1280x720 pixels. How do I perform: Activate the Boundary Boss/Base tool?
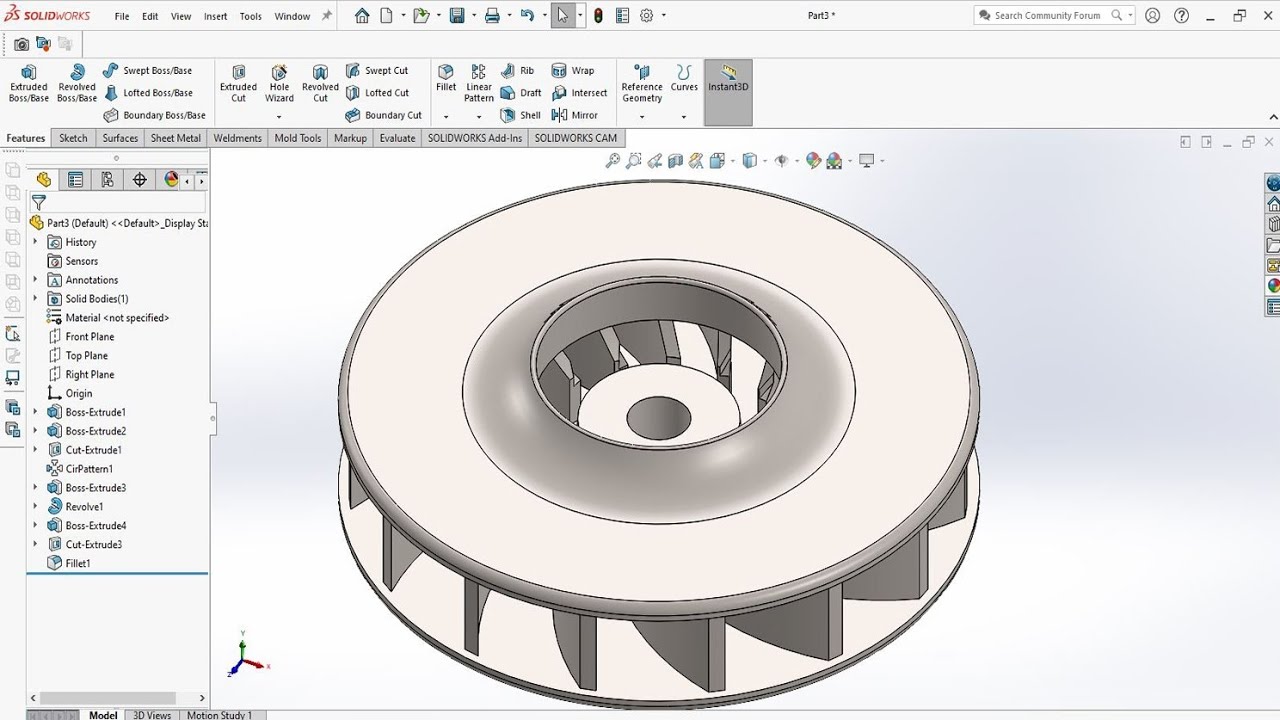154,115
